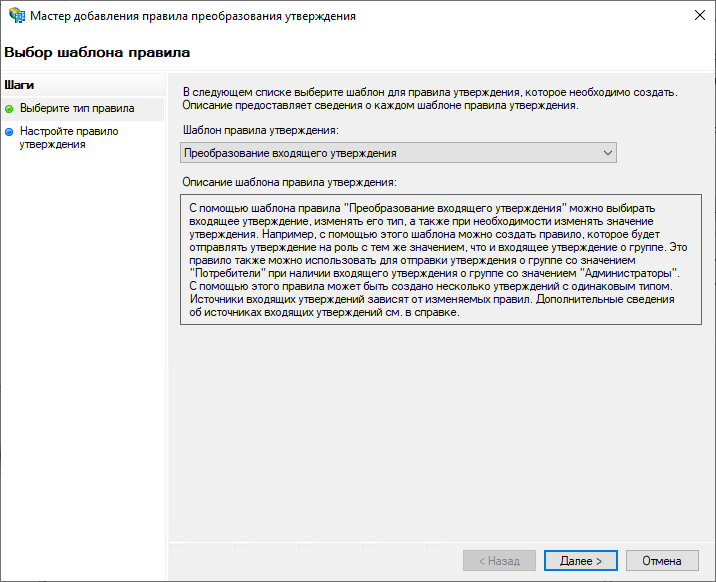This screenshot has width=716, height=582.
Task: Select the "Выберите тип правила" step
Action: (x=77, y=108)
